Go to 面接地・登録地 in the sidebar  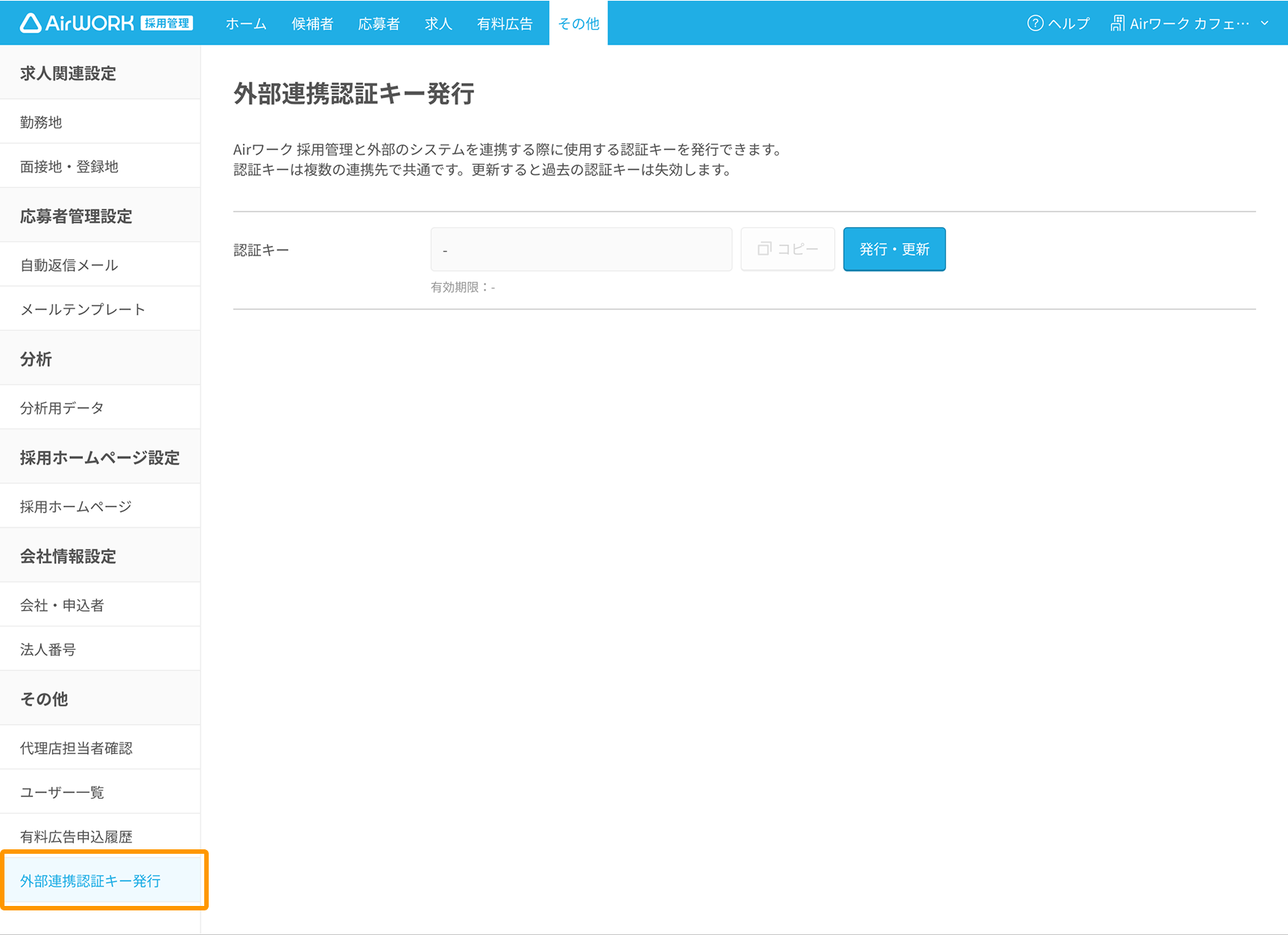pyautogui.click(x=100, y=167)
